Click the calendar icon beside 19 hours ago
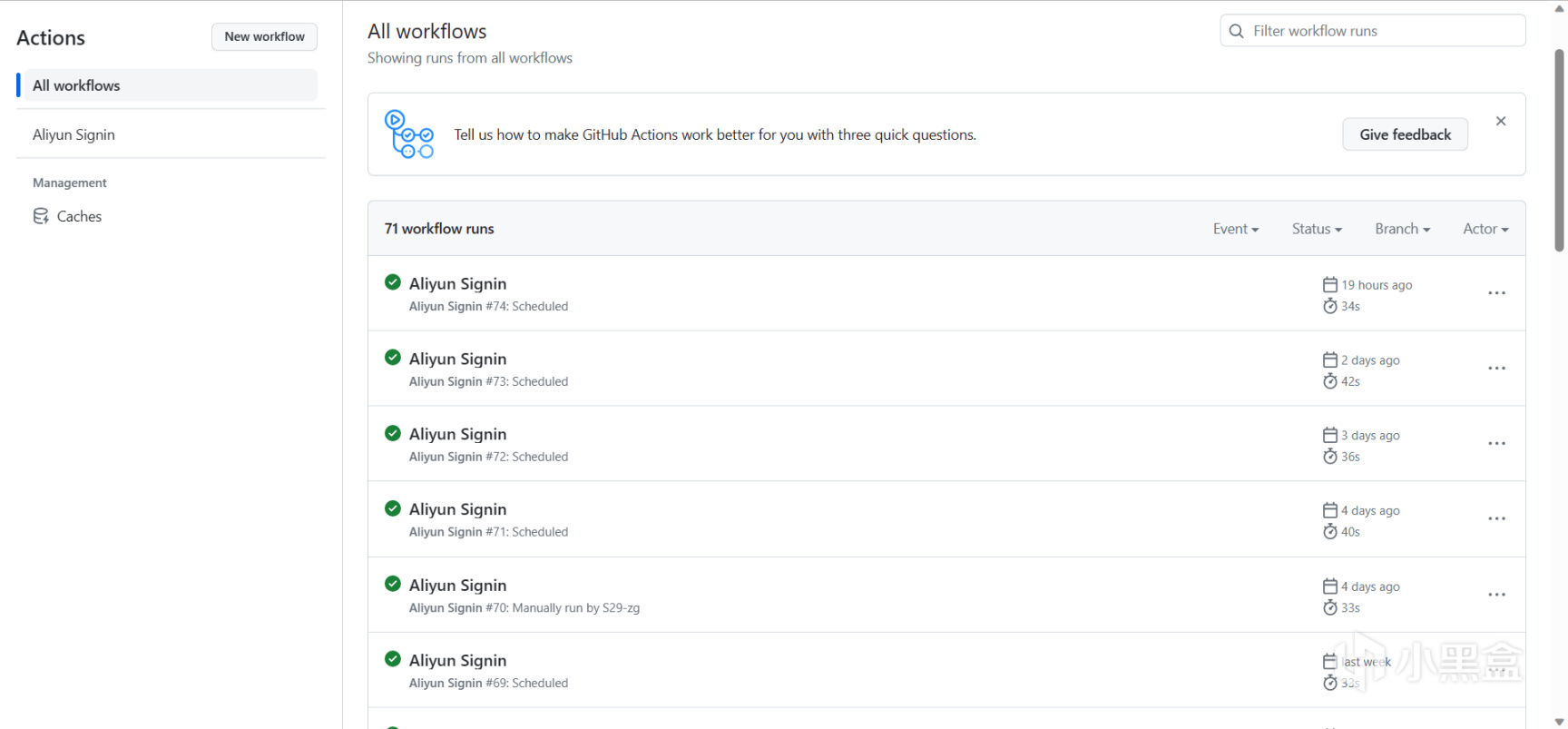 pyautogui.click(x=1330, y=284)
